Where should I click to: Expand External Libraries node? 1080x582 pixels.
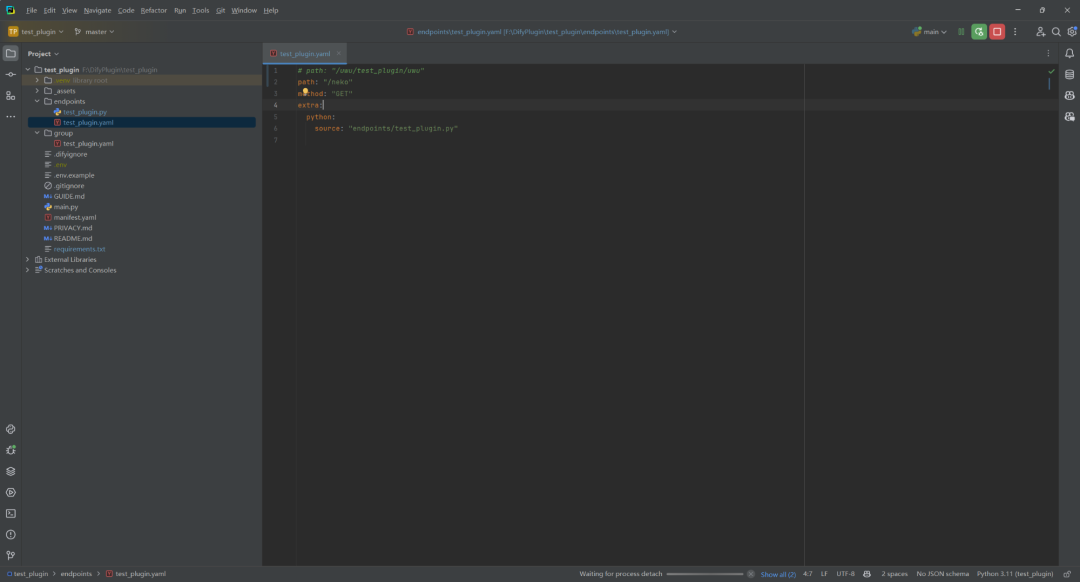pos(28,260)
